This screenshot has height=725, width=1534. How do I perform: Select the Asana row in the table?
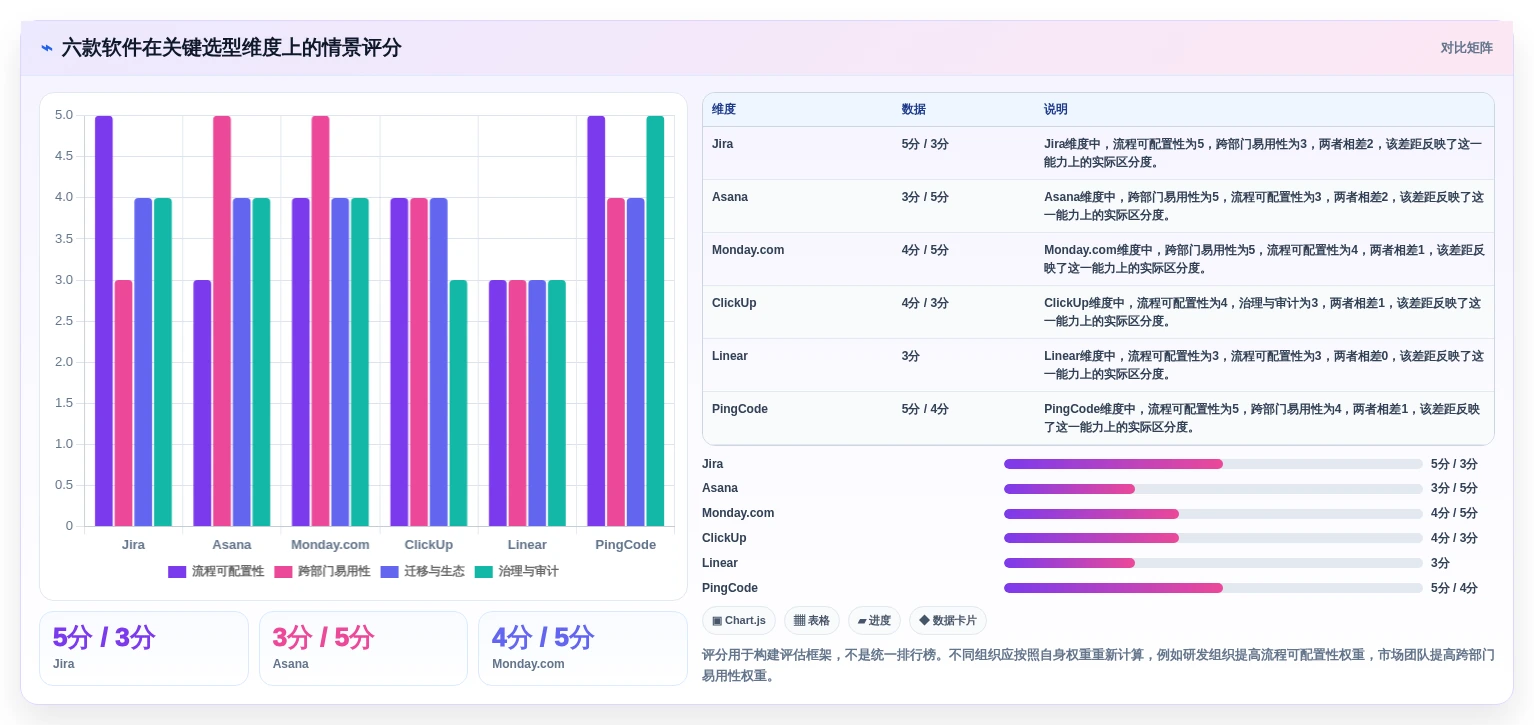(1098, 206)
